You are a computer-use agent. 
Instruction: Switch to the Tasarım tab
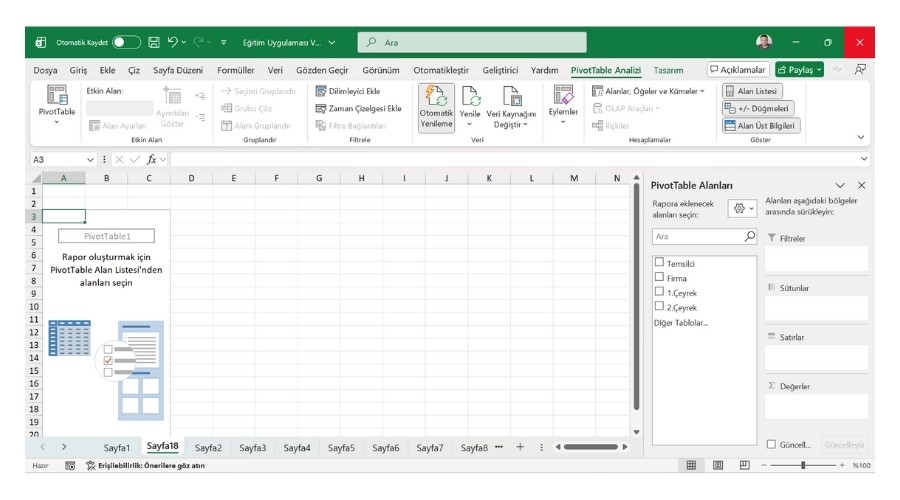[x=668, y=70]
